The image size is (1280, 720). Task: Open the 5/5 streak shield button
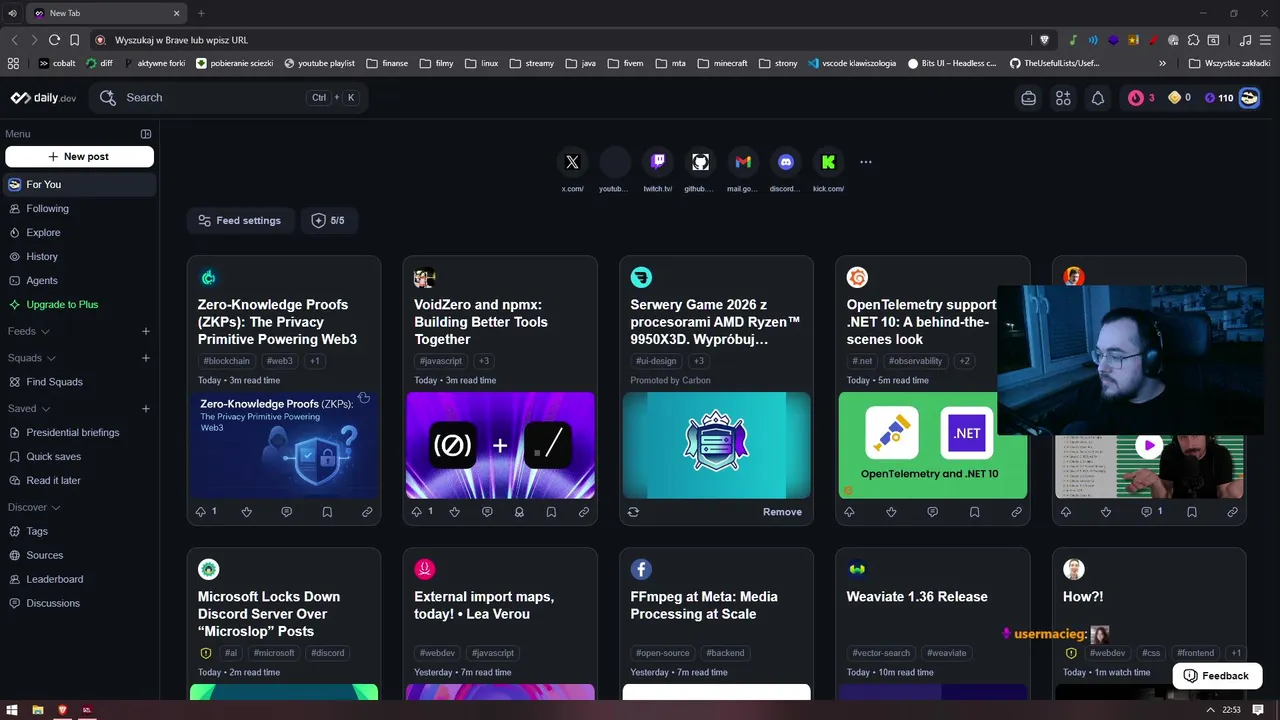[x=329, y=221]
